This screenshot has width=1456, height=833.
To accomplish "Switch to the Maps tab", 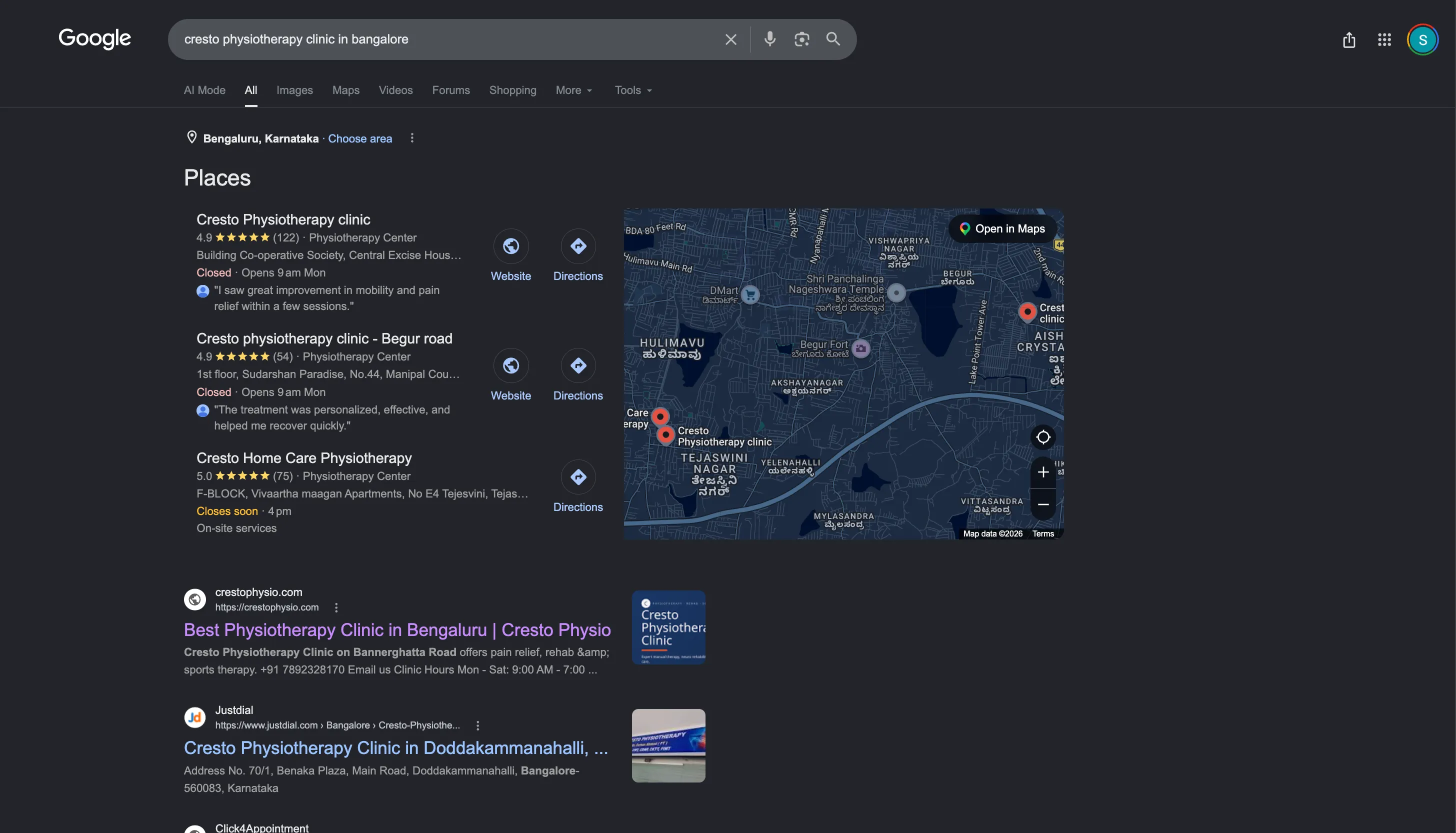I will pyautogui.click(x=345, y=90).
